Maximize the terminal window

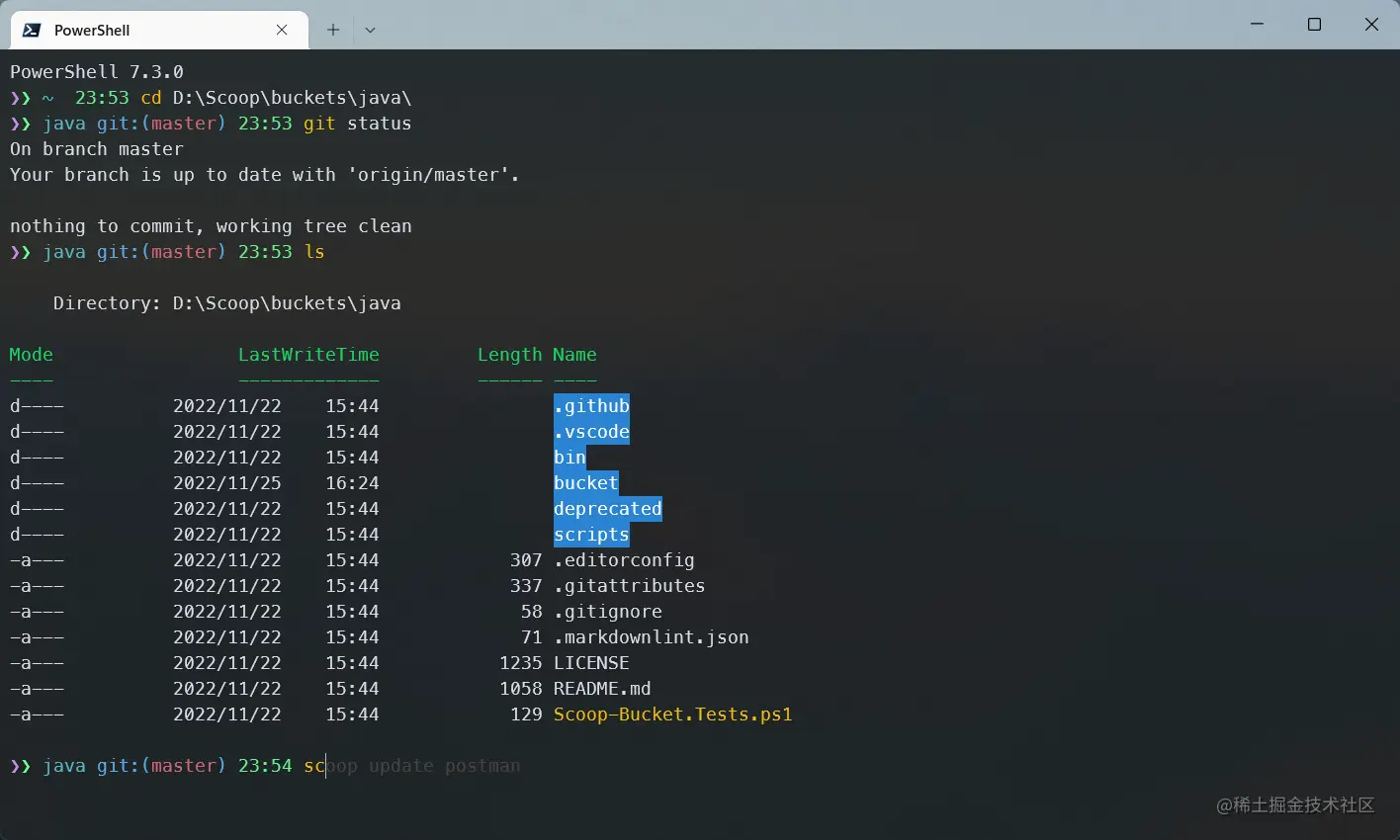pyautogui.click(x=1314, y=24)
